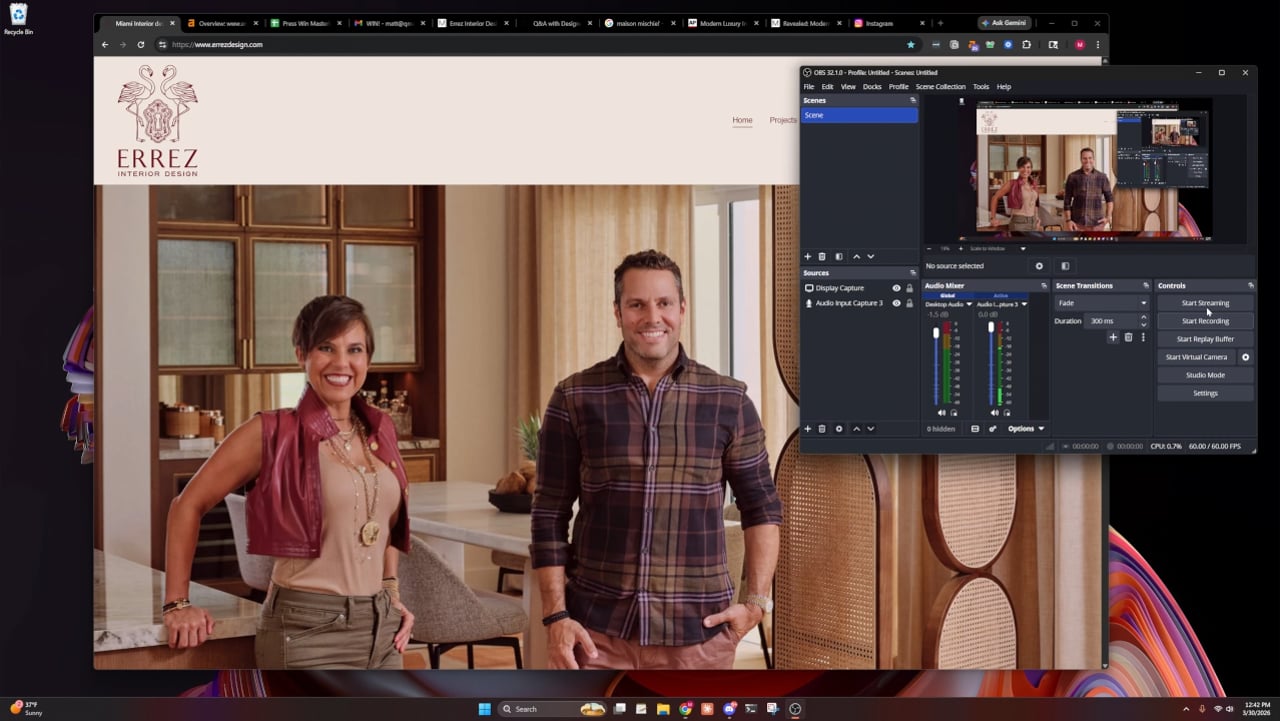
Task: Open the Scene Collection menu
Action: 940,87
